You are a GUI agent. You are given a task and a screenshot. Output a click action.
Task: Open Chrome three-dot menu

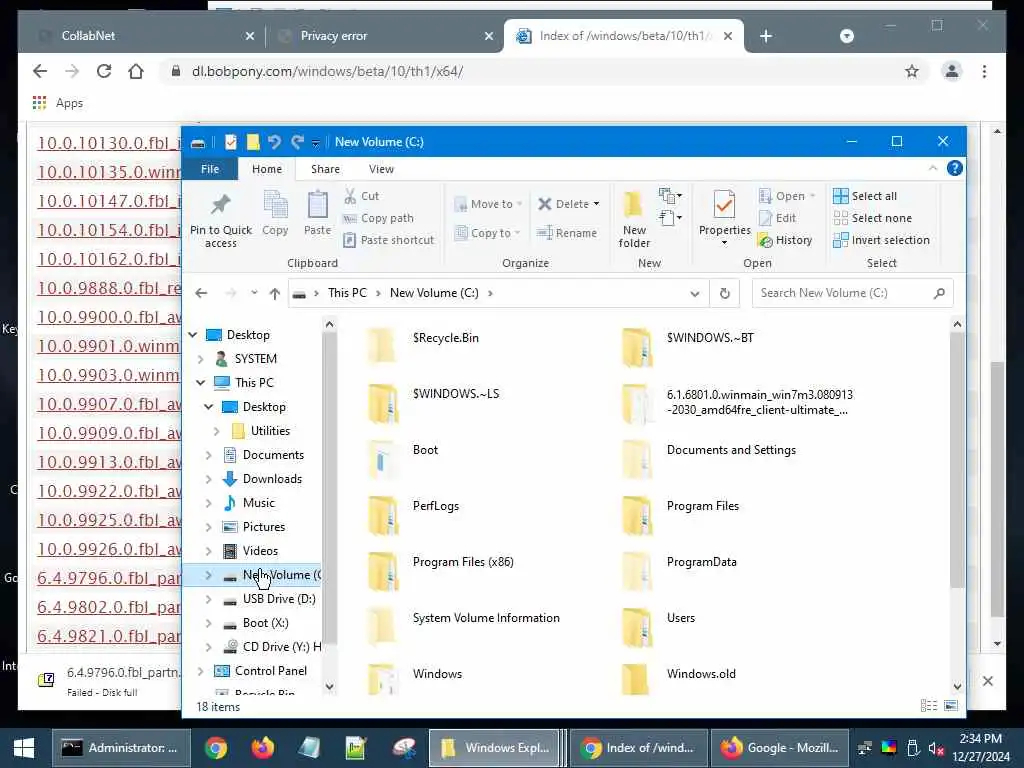pyautogui.click(x=984, y=71)
